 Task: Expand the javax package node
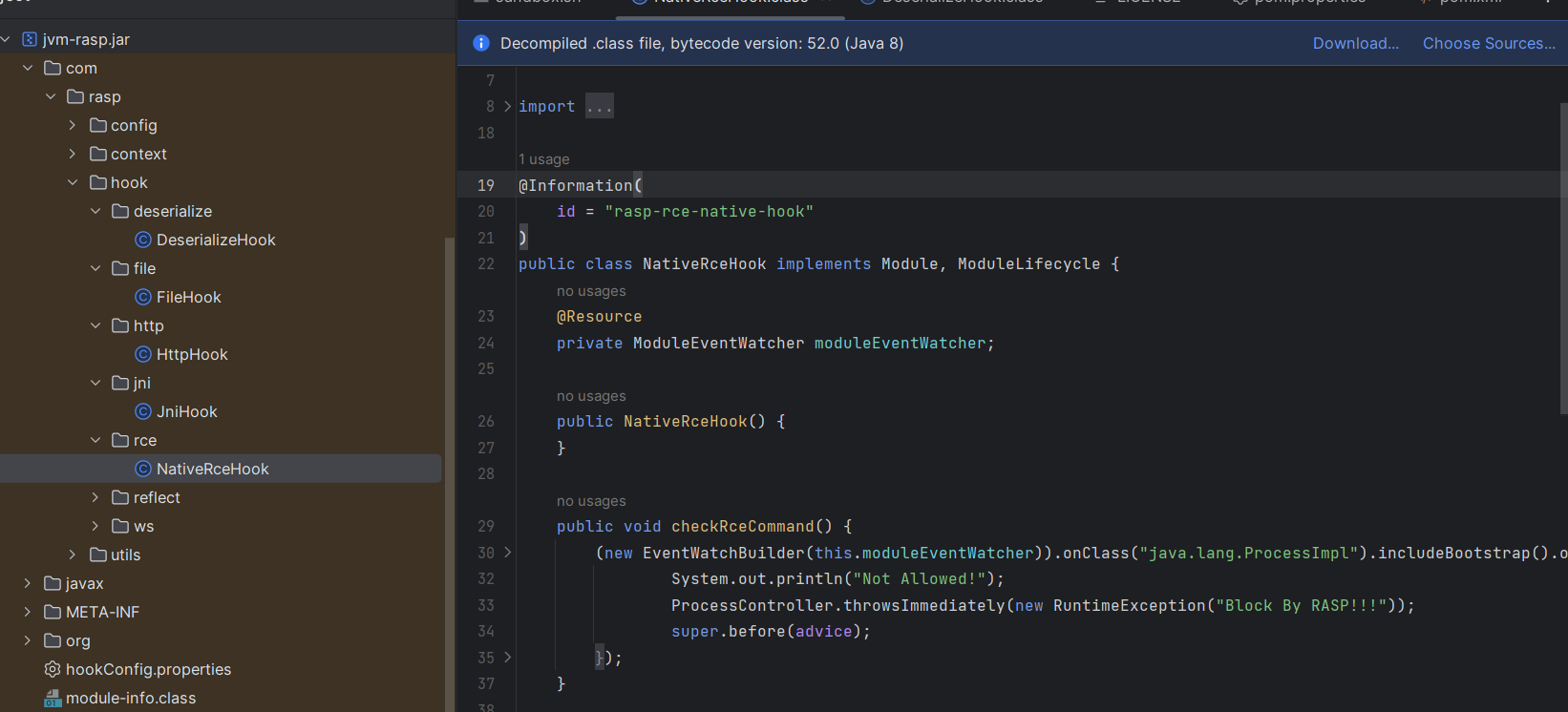(28, 583)
